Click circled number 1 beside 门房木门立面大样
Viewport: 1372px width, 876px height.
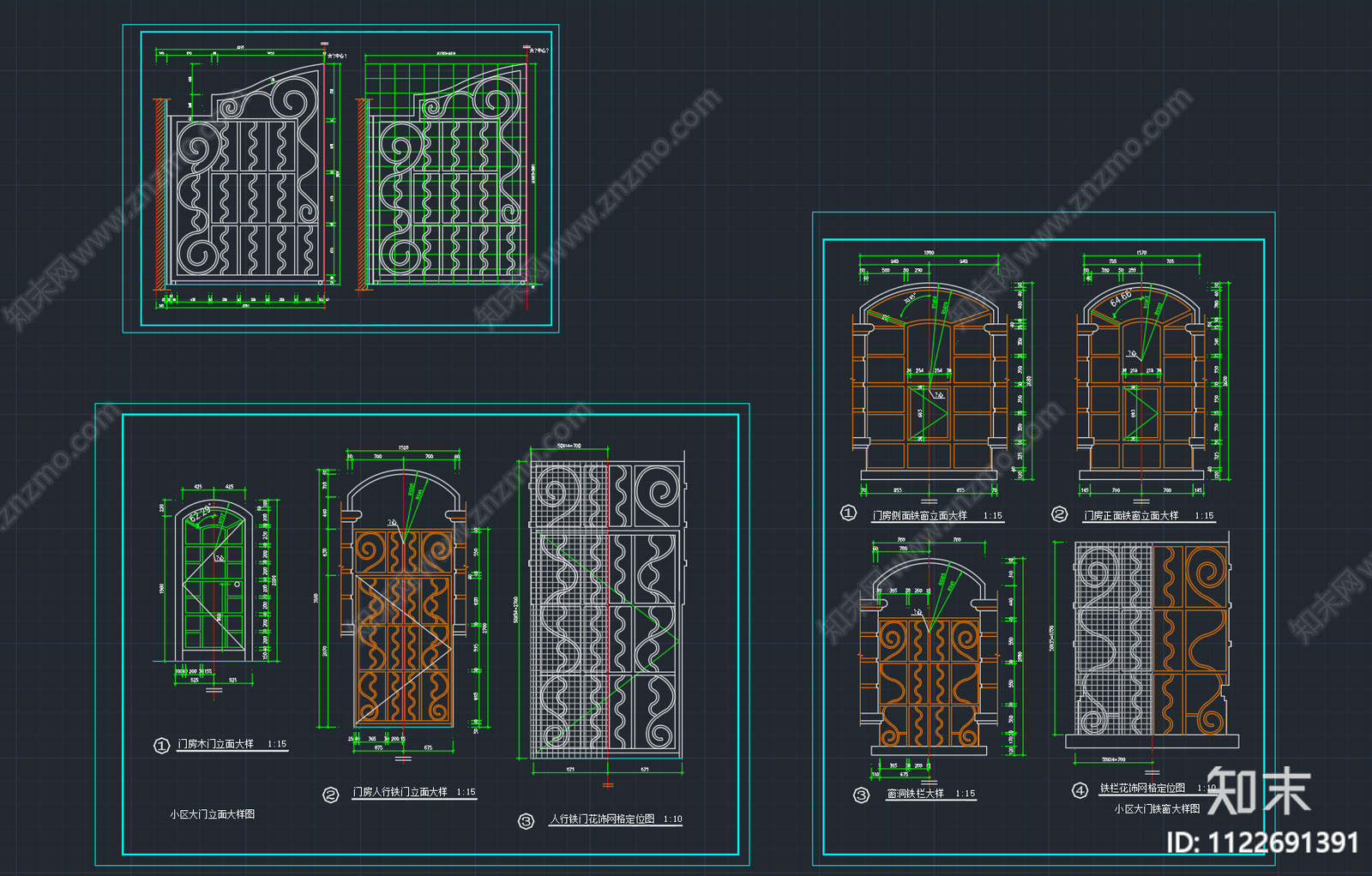click(161, 746)
